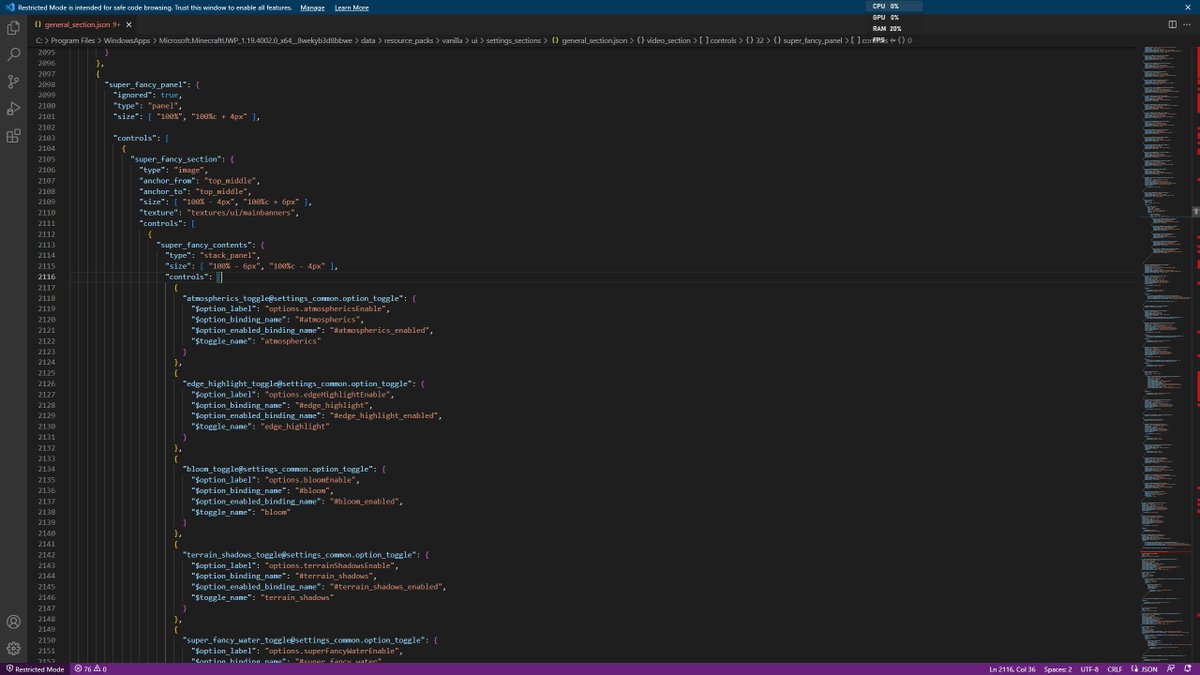
Task: Open the data breadcrumb folder
Action: (368, 40)
